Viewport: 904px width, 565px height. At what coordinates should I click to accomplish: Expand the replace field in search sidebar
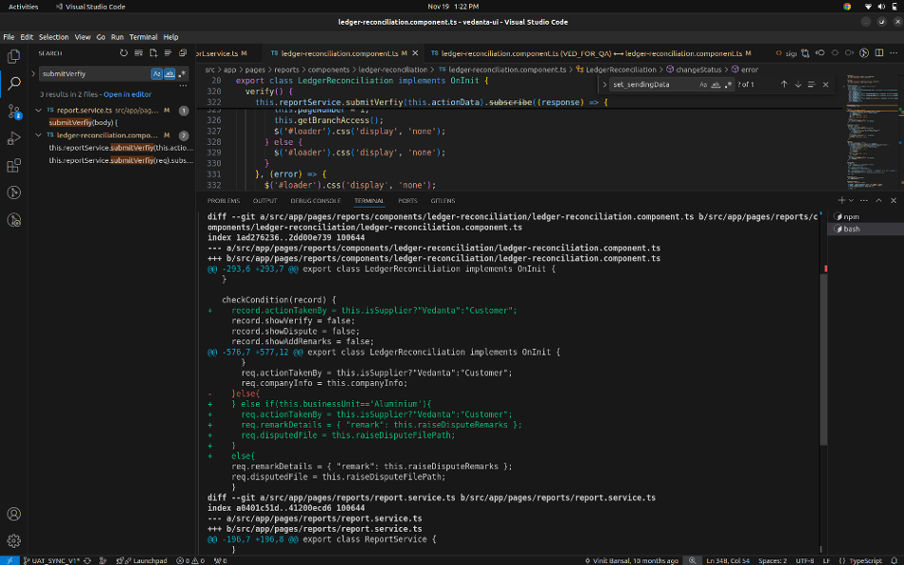[33, 74]
